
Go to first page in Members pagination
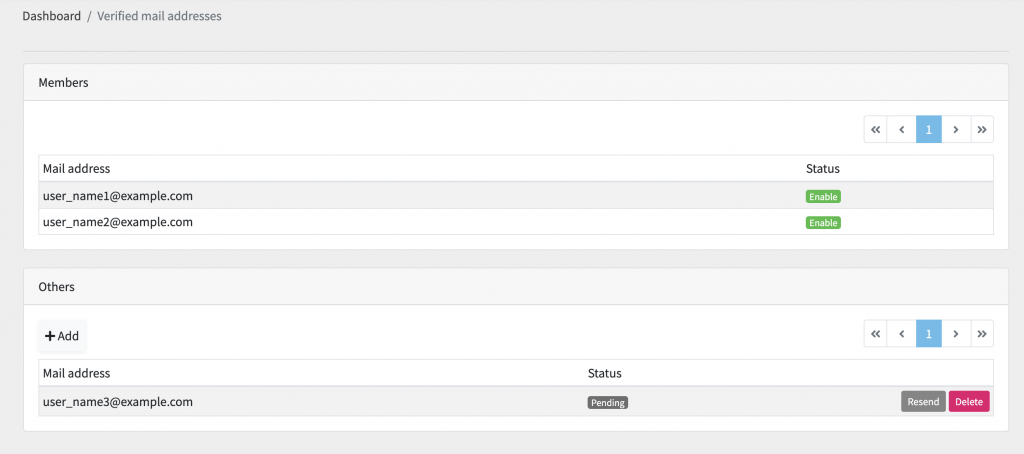pos(876,129)
